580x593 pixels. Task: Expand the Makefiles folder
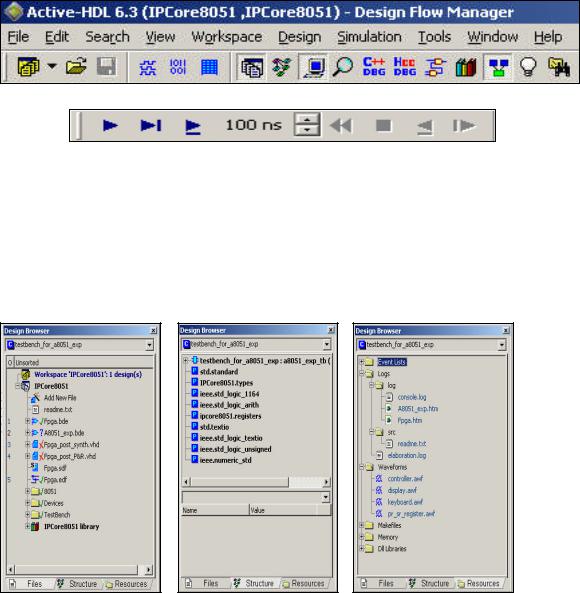click(x=361, y=525)
